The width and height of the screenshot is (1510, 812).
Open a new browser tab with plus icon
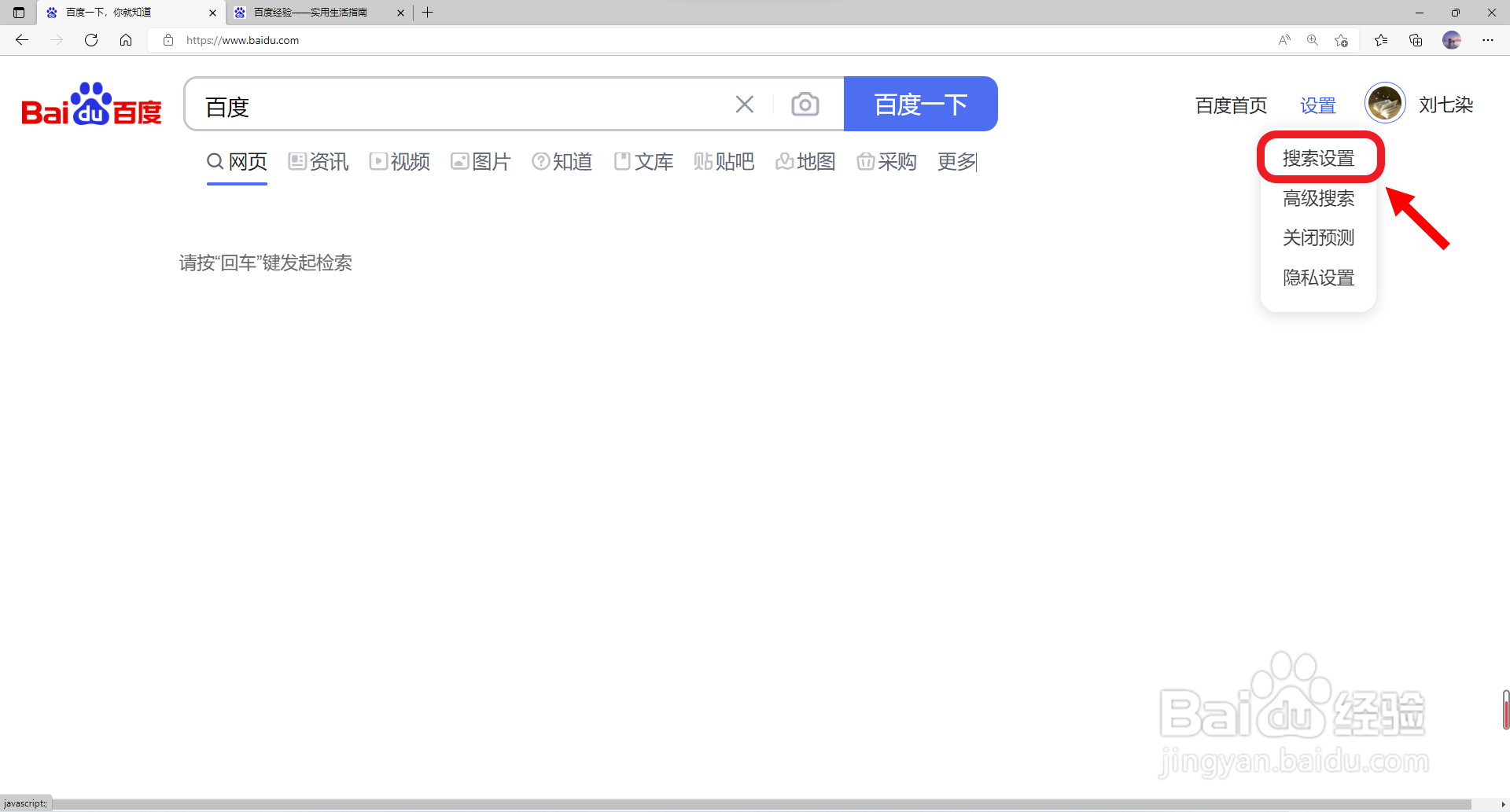(x=428, y=13)
